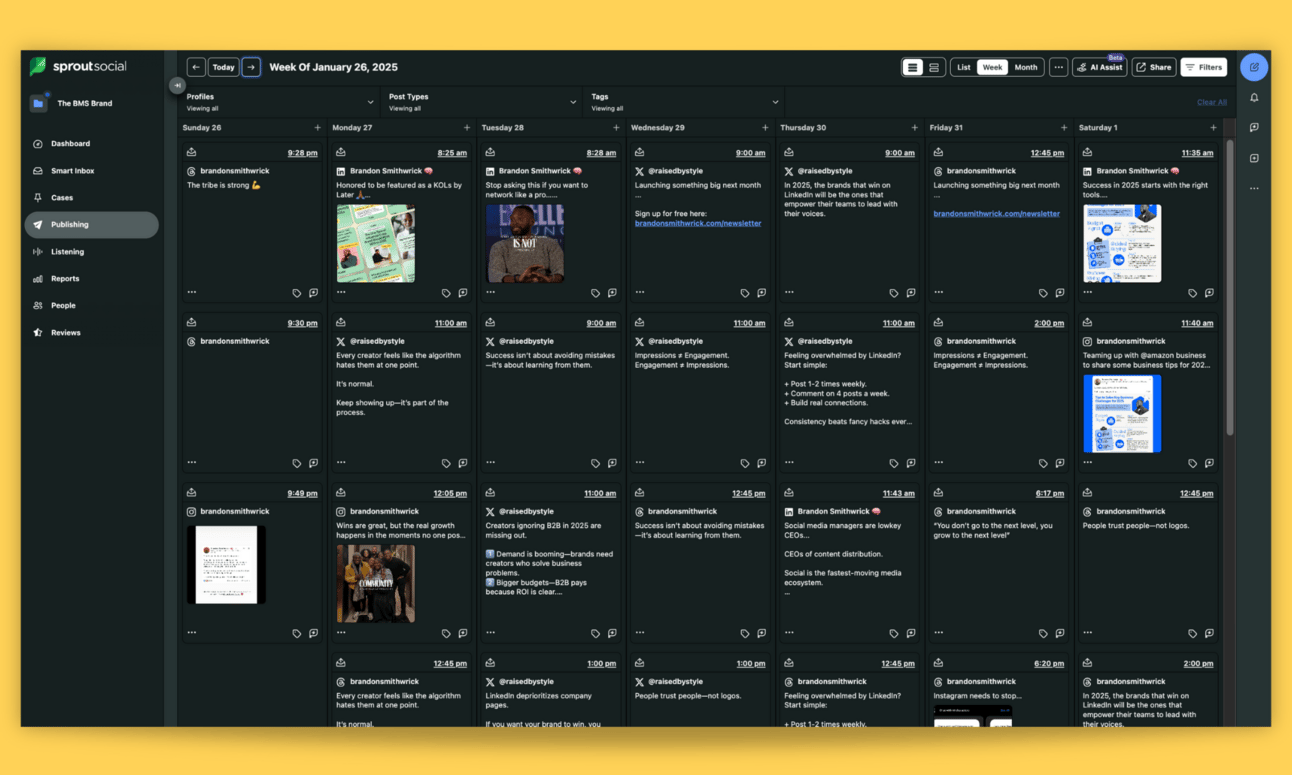Click the add-item icon in right rail
The width and height of the screenshot is (1292, 775).
pyautogui.click(x=1254, y=158)
